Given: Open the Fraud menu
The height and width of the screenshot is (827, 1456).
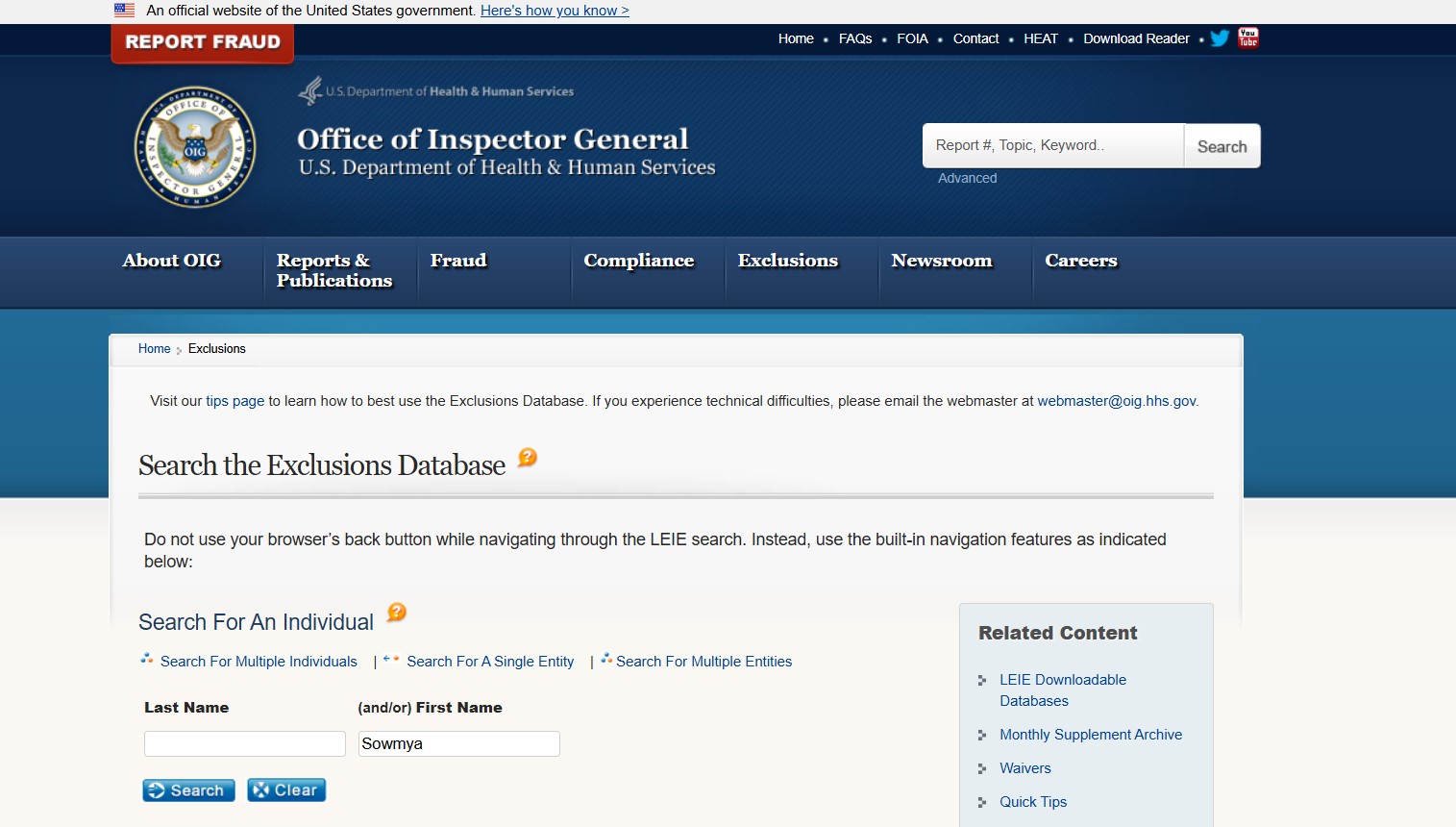Looking at the screenshot, I should tap(458, 261).
